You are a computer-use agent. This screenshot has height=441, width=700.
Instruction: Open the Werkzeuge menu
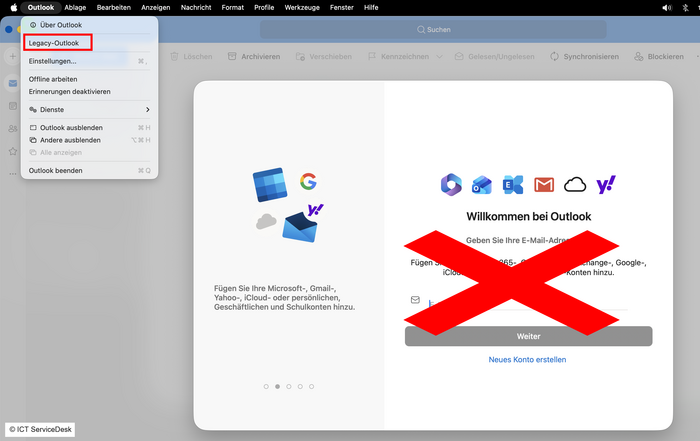(302, 8)
